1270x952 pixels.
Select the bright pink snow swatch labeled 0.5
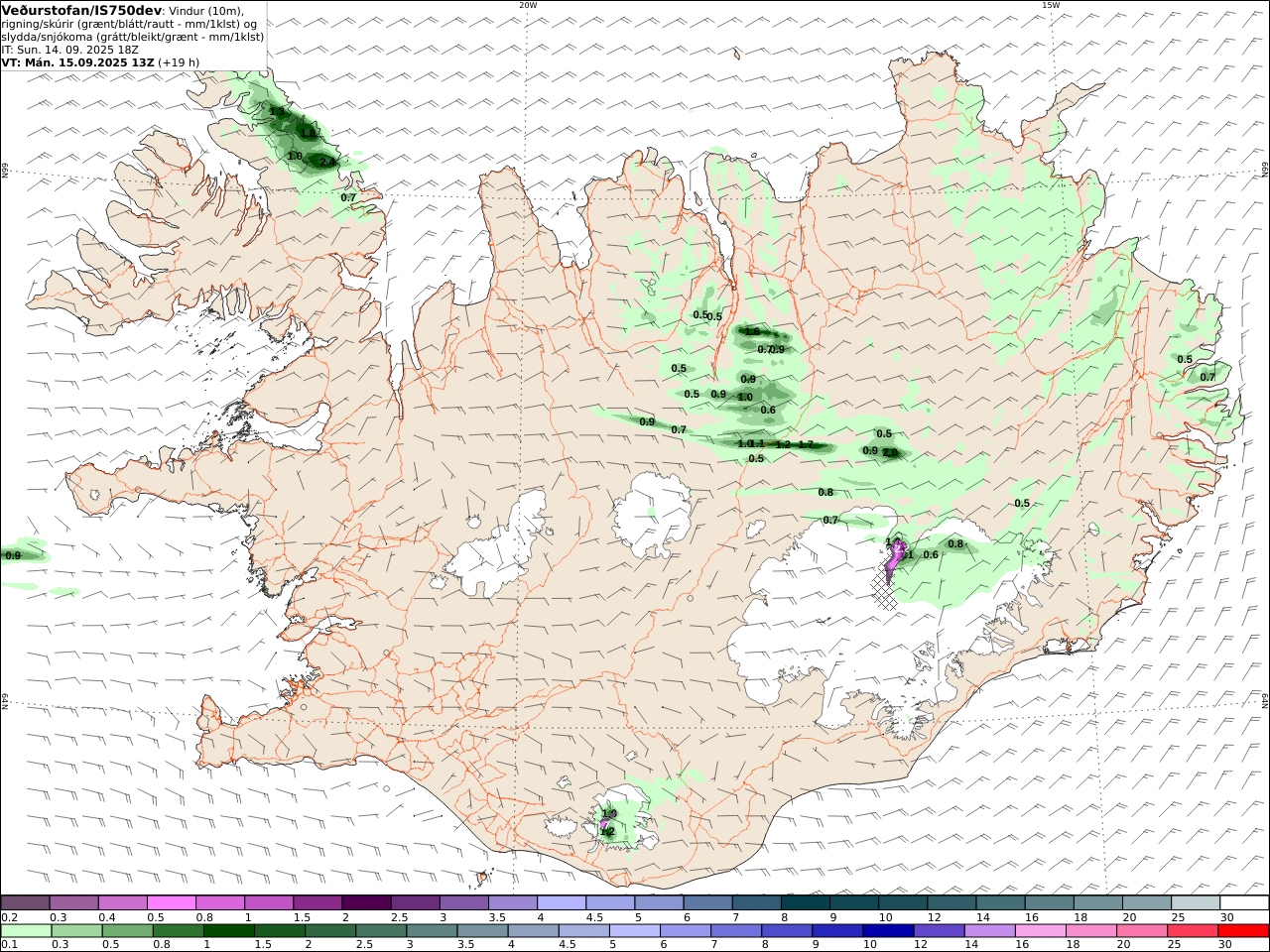pyautogui.click(x=171, y=902)
